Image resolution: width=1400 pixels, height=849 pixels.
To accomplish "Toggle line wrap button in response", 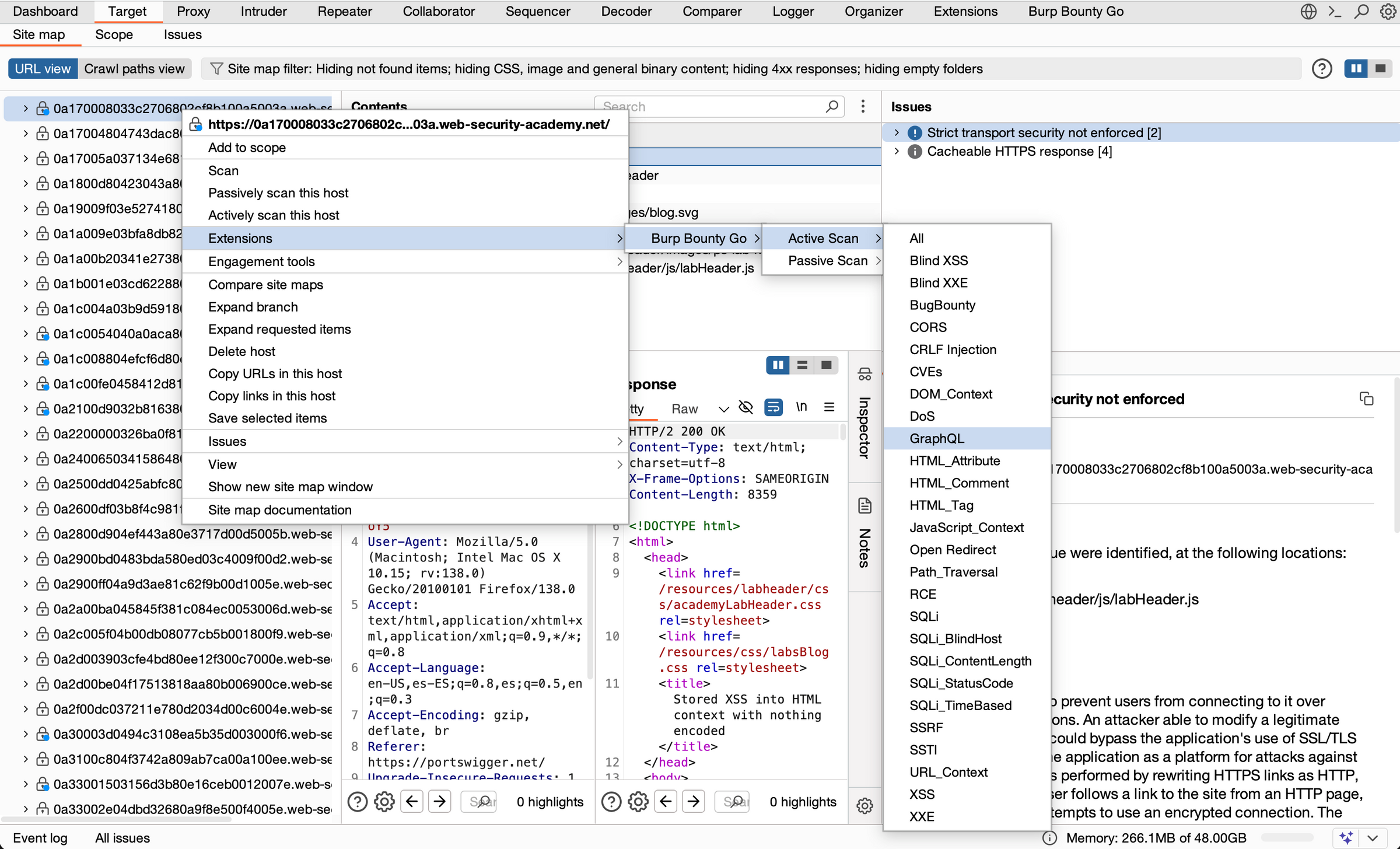I will 773,407.
